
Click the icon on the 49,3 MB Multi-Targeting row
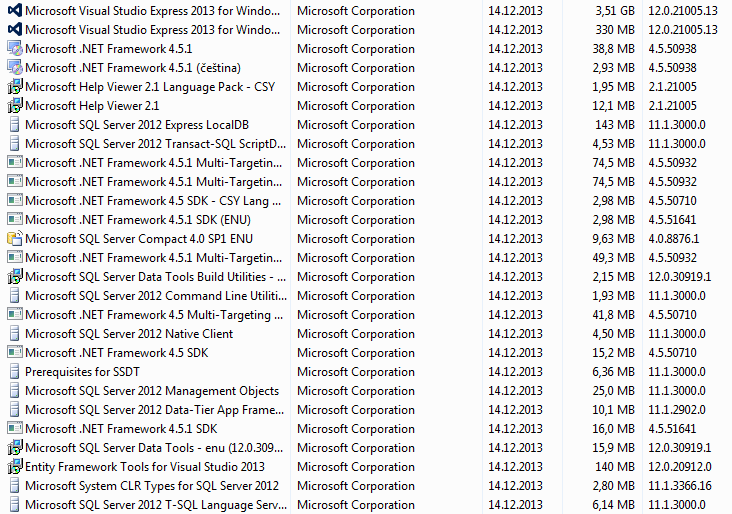[x=14, y=258]
